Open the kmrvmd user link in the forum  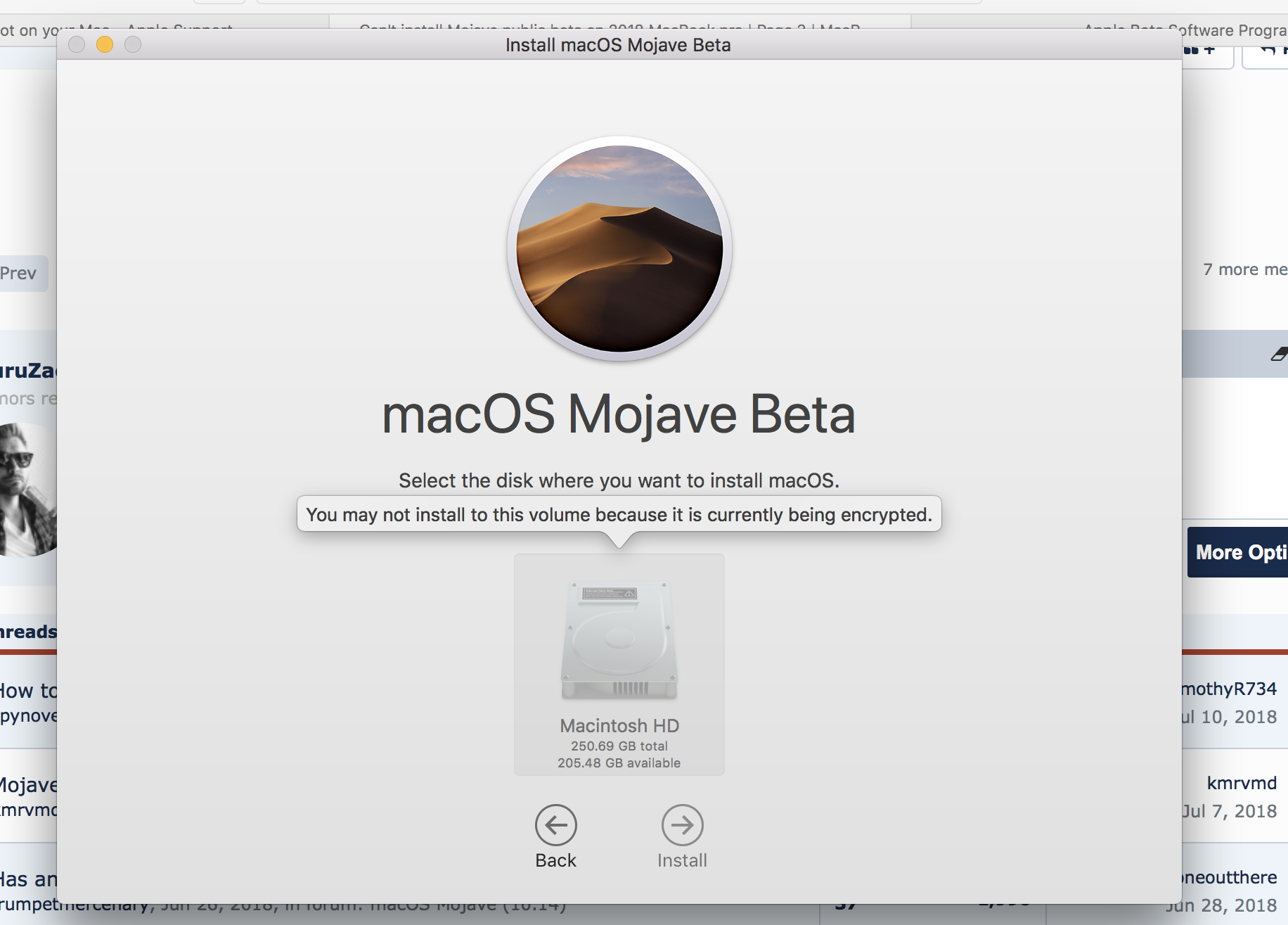pyautogui.click(x=1242, y=783)
